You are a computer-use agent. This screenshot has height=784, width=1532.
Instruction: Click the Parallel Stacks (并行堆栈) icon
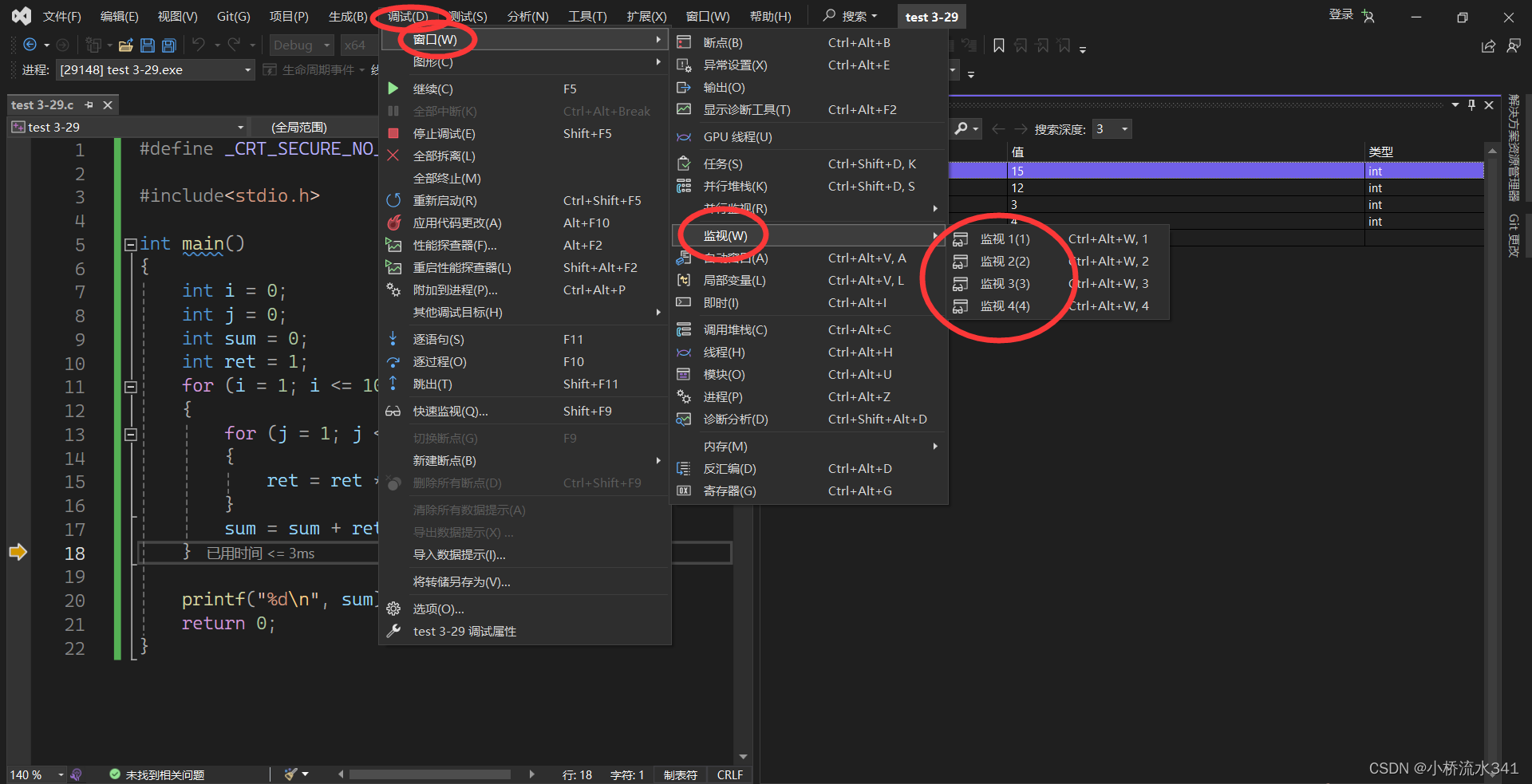(684, 186)
